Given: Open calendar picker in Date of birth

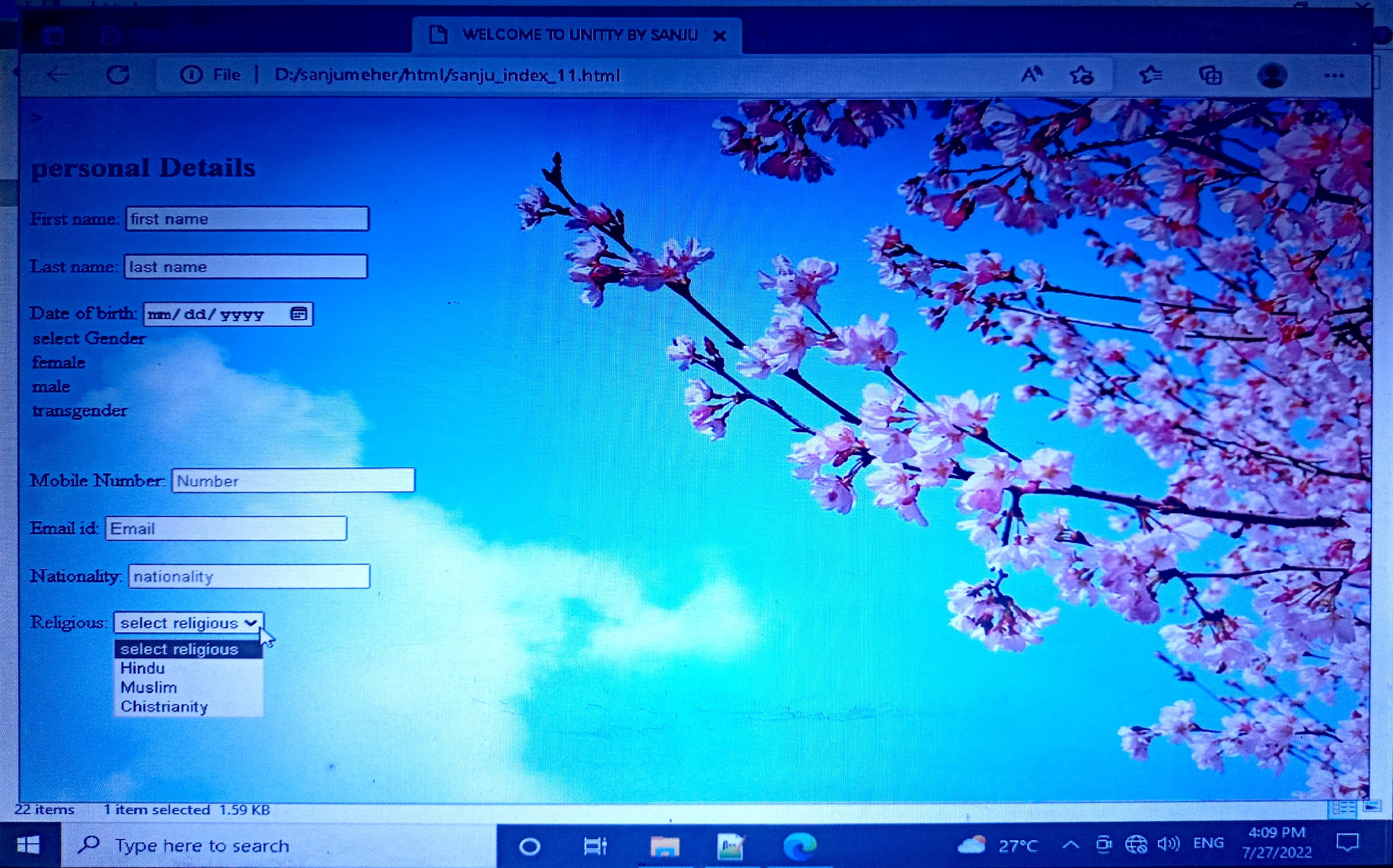Looking at the screenshot, I should [299, 314].
